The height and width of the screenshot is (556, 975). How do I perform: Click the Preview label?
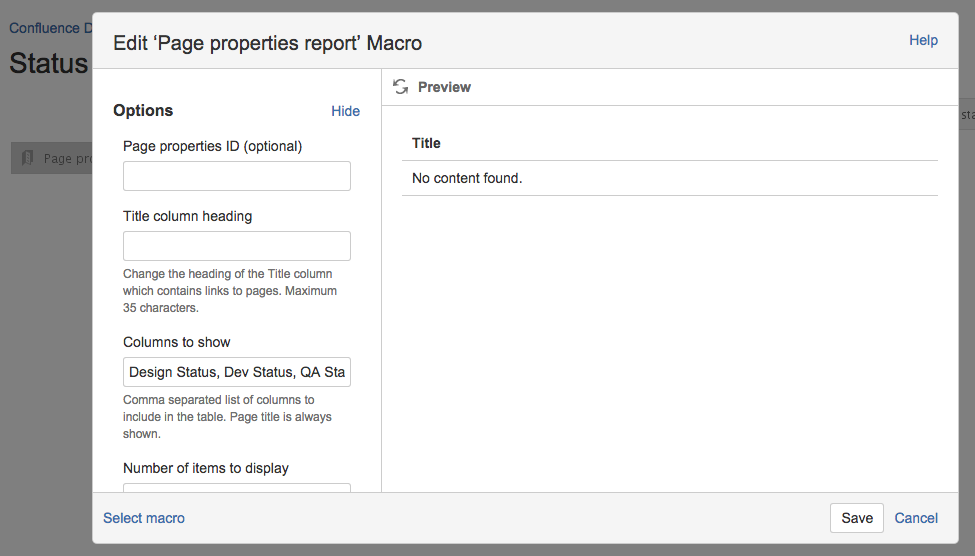coord(444,87)
